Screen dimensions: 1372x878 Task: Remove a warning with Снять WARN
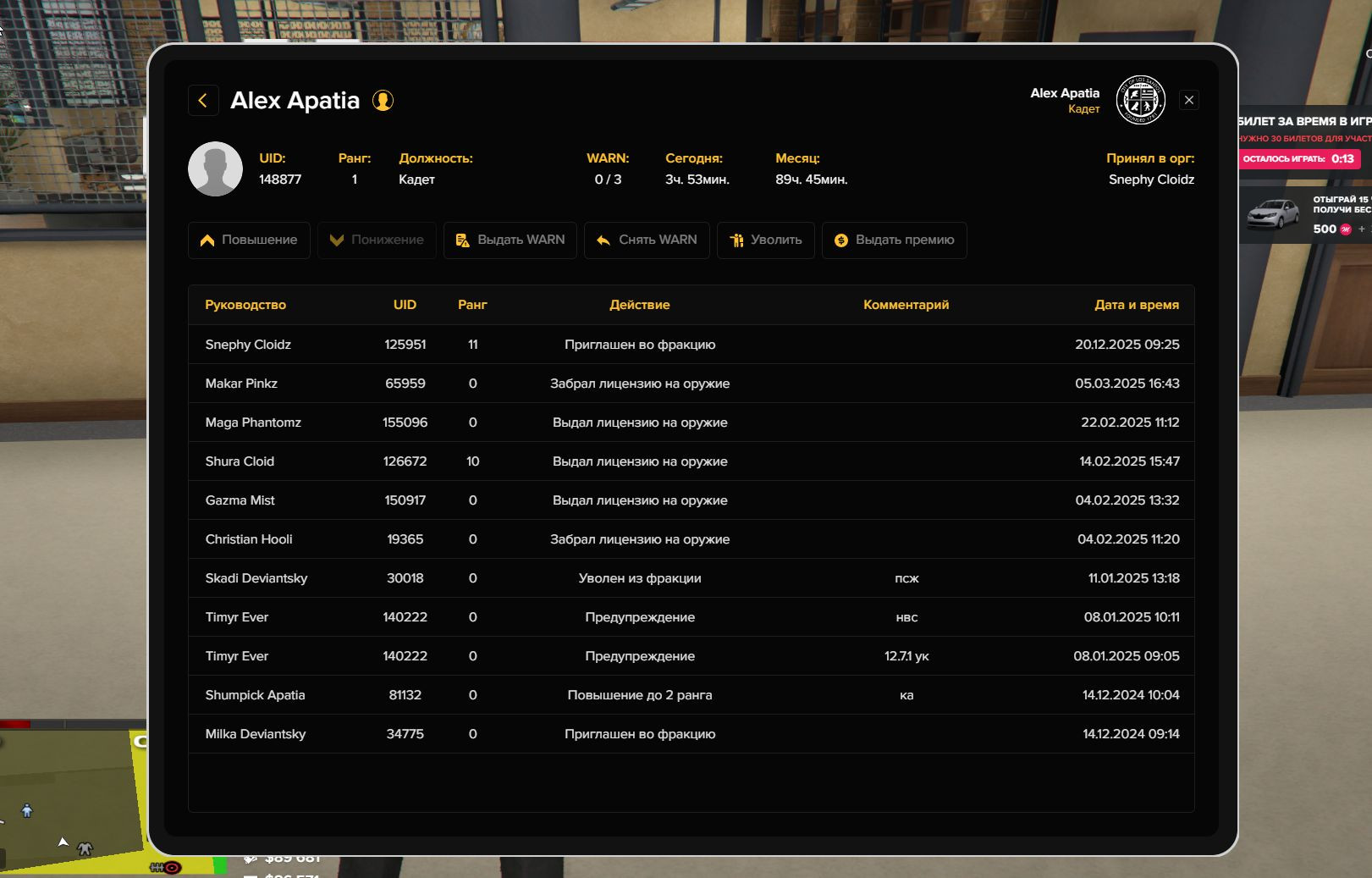click(x=647, y=240)
